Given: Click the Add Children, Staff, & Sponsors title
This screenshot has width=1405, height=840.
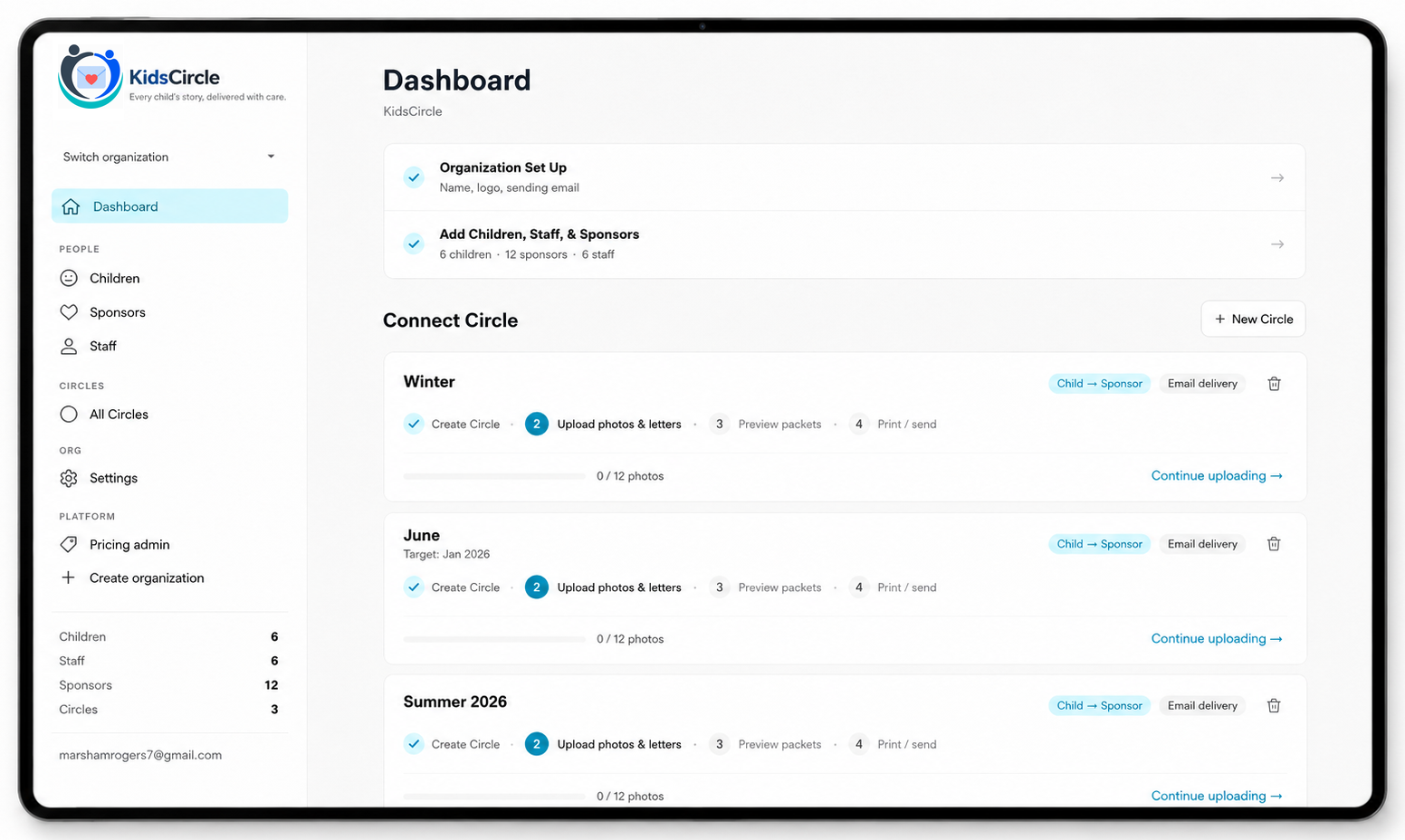Looking at the screenshot, I should [x=540, y=234].
